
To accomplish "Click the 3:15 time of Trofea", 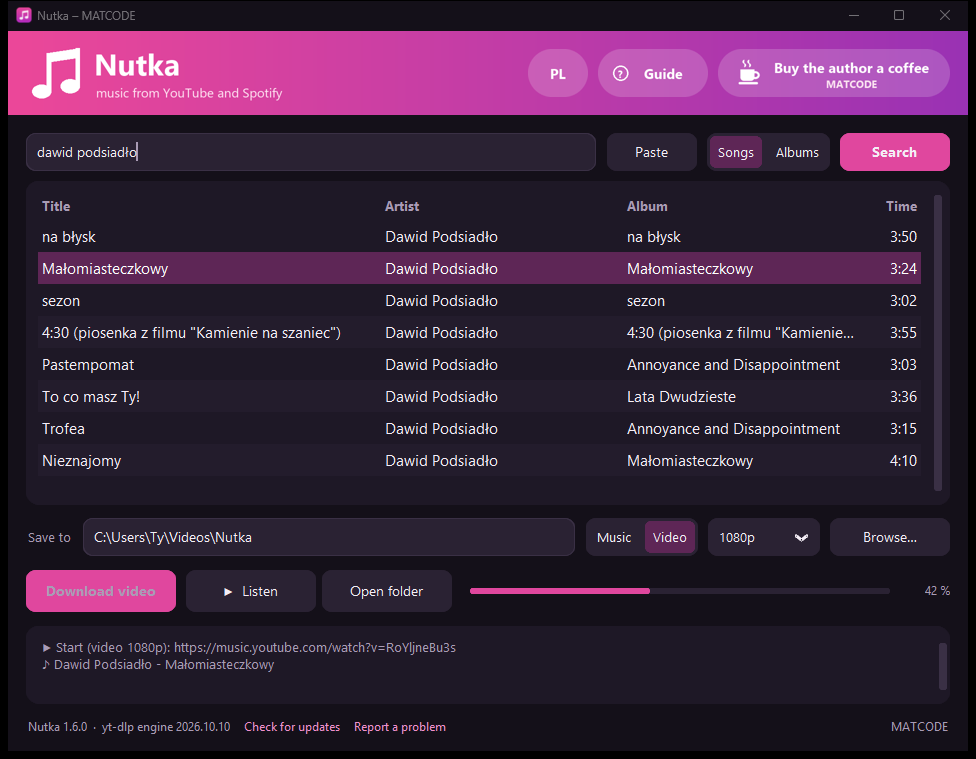I will (x=903, y=429).
